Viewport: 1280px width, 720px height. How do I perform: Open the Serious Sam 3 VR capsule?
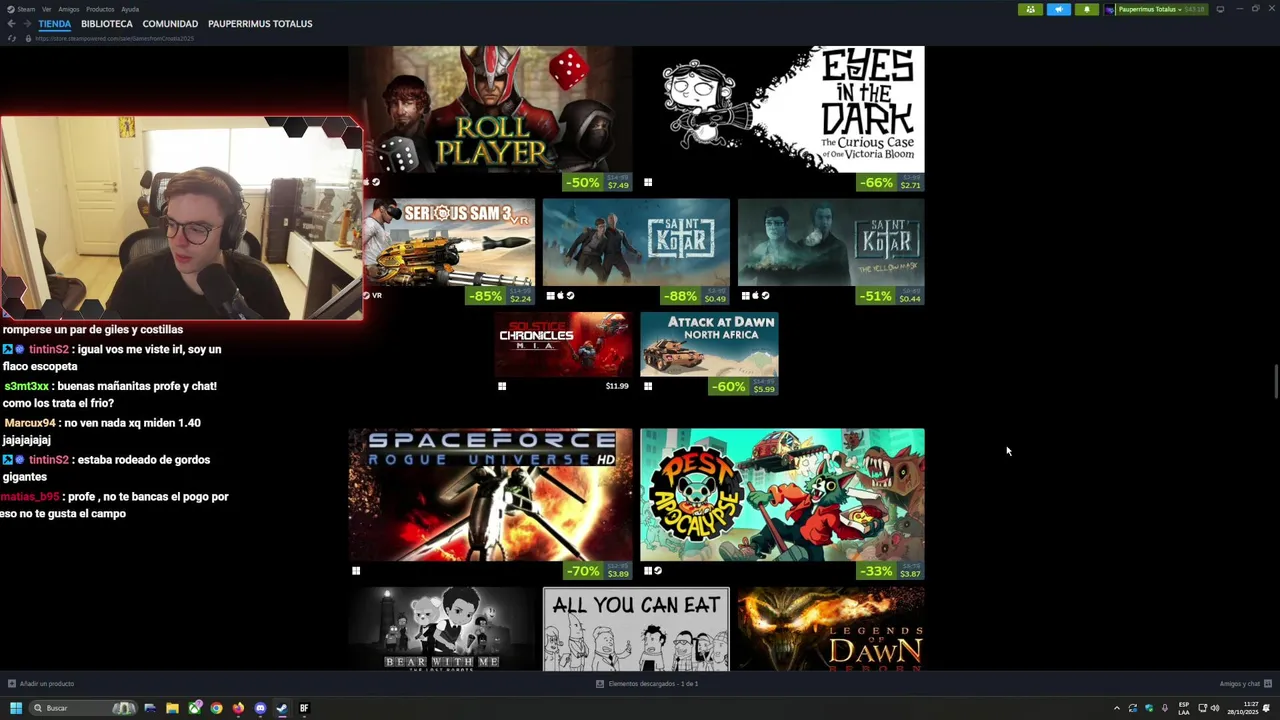(449, 242)
